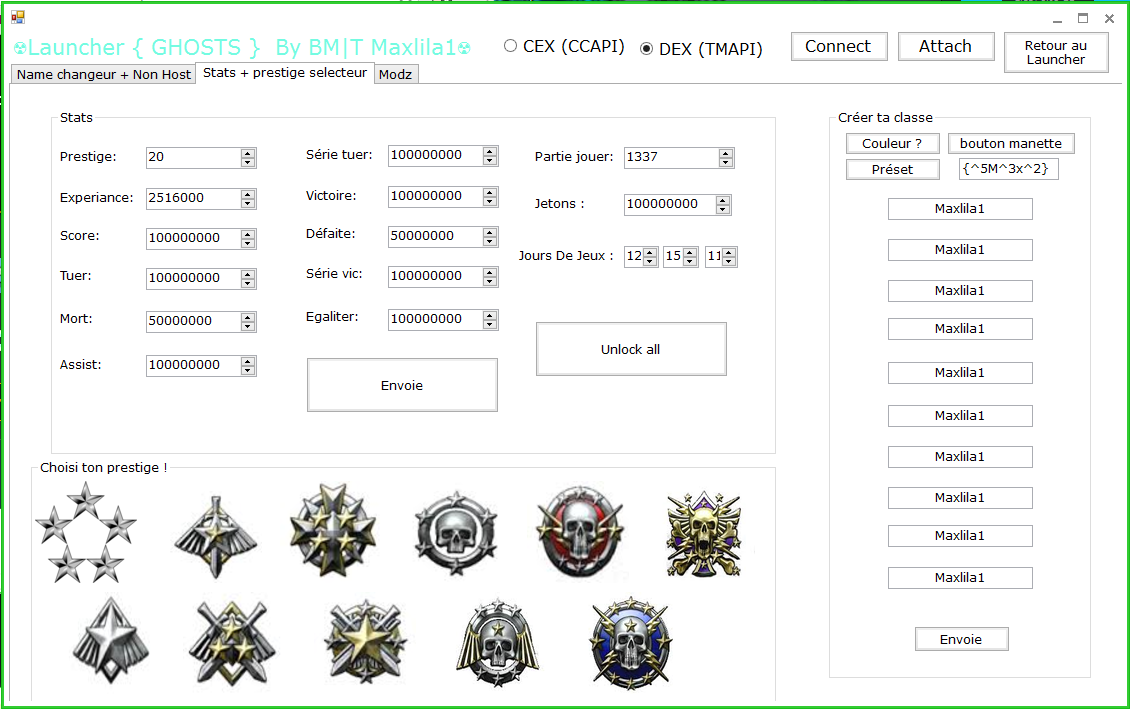1130x709 pixels.
Task: Increase Série tuer using its up arrow
Action: click(490, 151)
